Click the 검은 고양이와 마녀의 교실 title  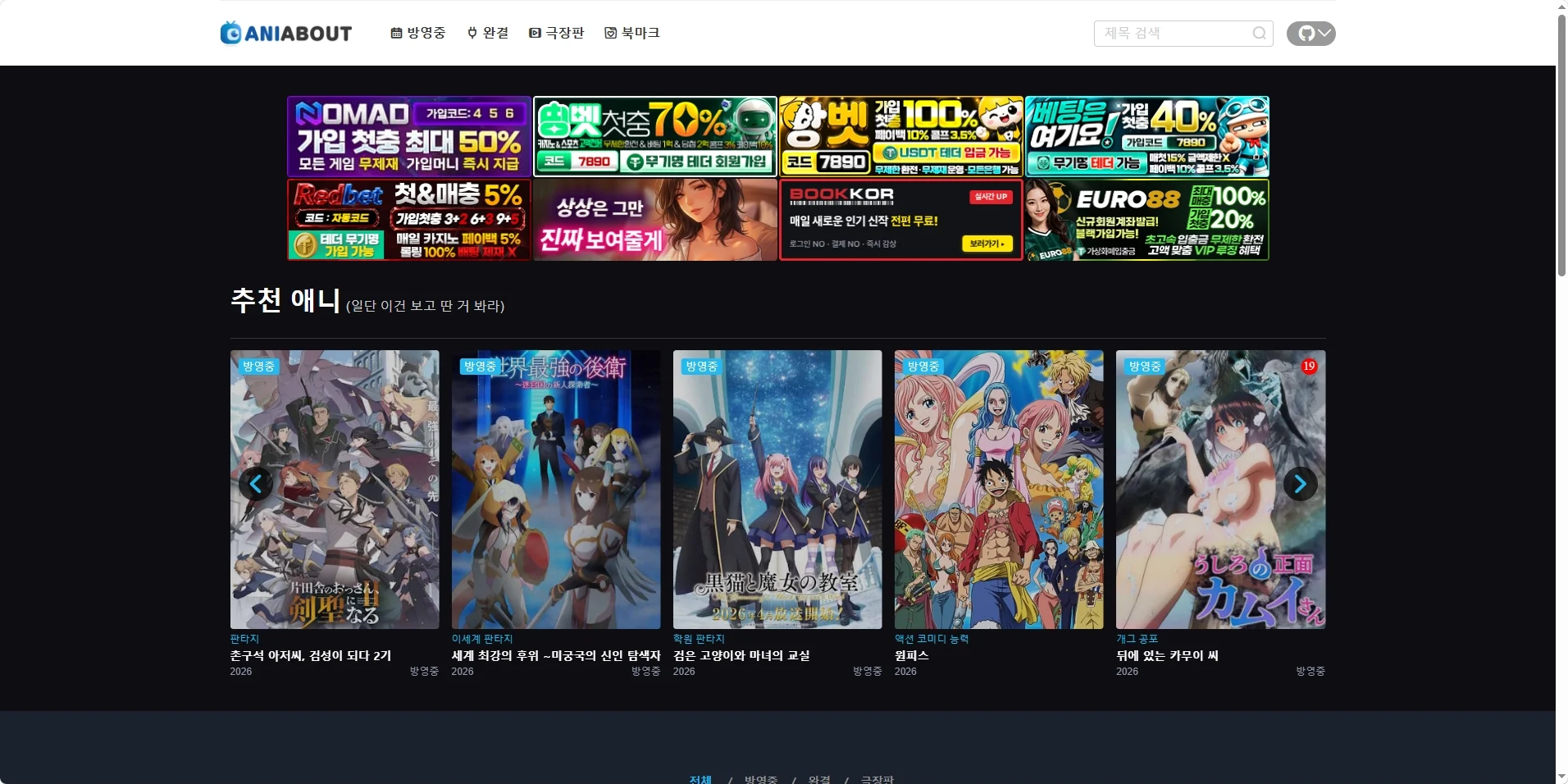coord(741,655)
